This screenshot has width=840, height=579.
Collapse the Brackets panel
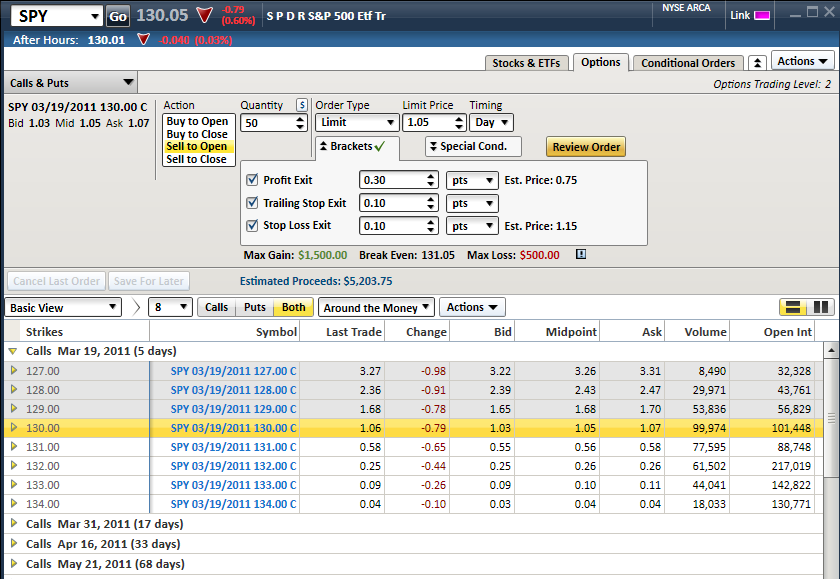[357, 146]
